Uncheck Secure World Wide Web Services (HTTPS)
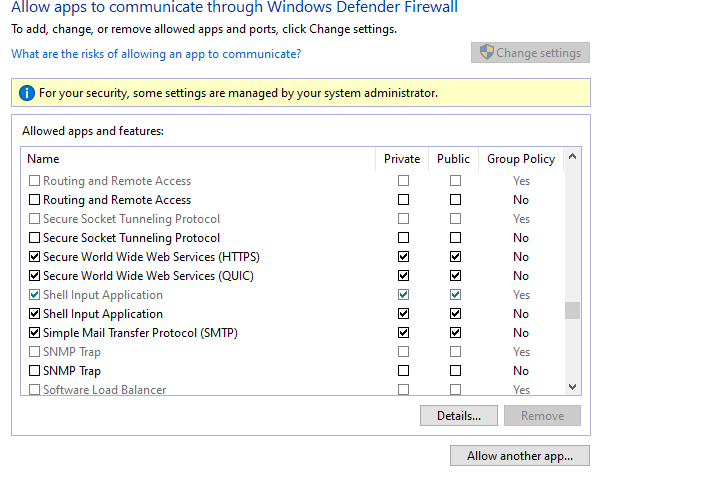This screenshot has height=492, width=709. pos(35,257)
